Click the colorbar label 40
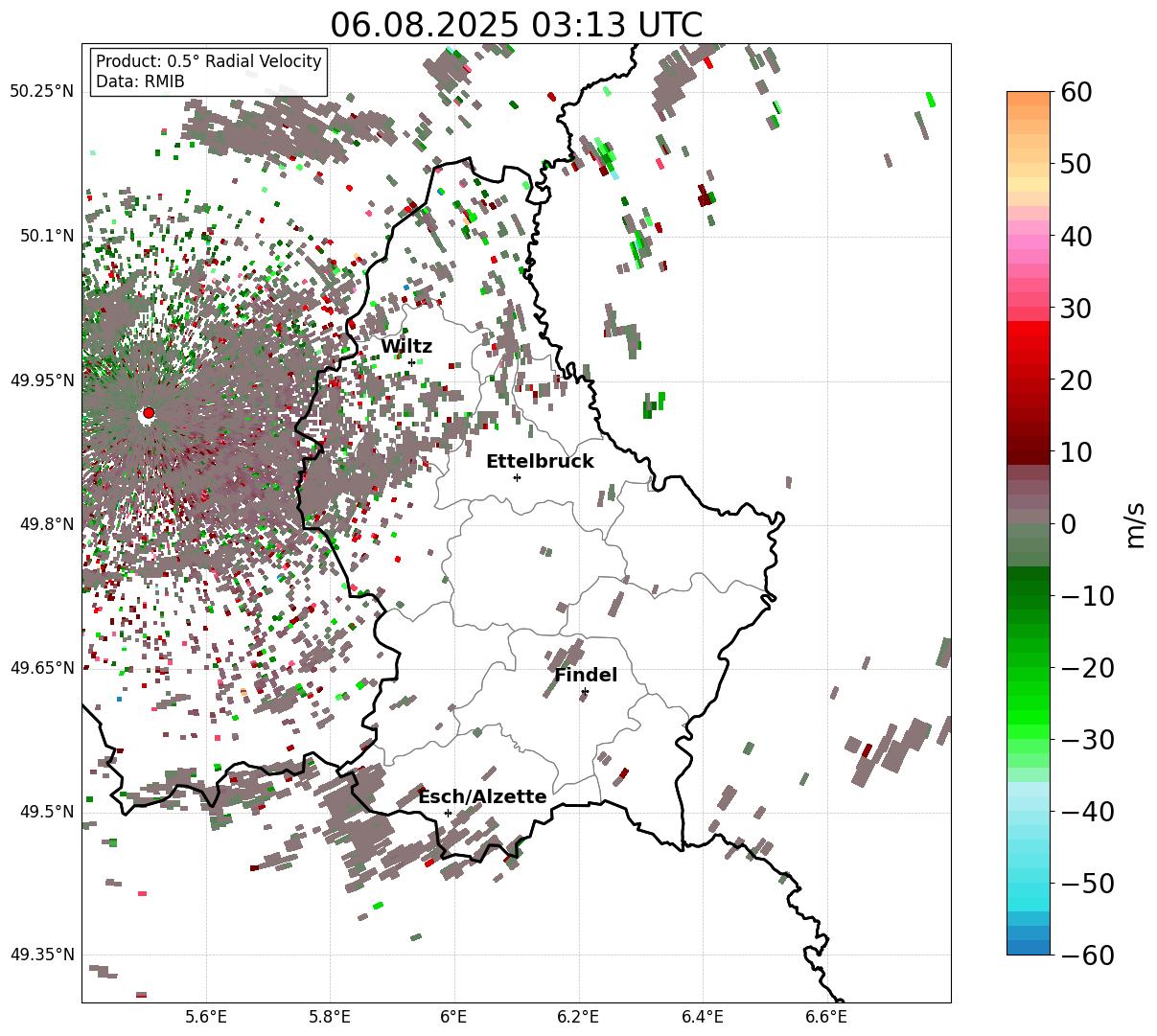This screenshot has width=1157, height=1036. click(x=1075, y=236)
